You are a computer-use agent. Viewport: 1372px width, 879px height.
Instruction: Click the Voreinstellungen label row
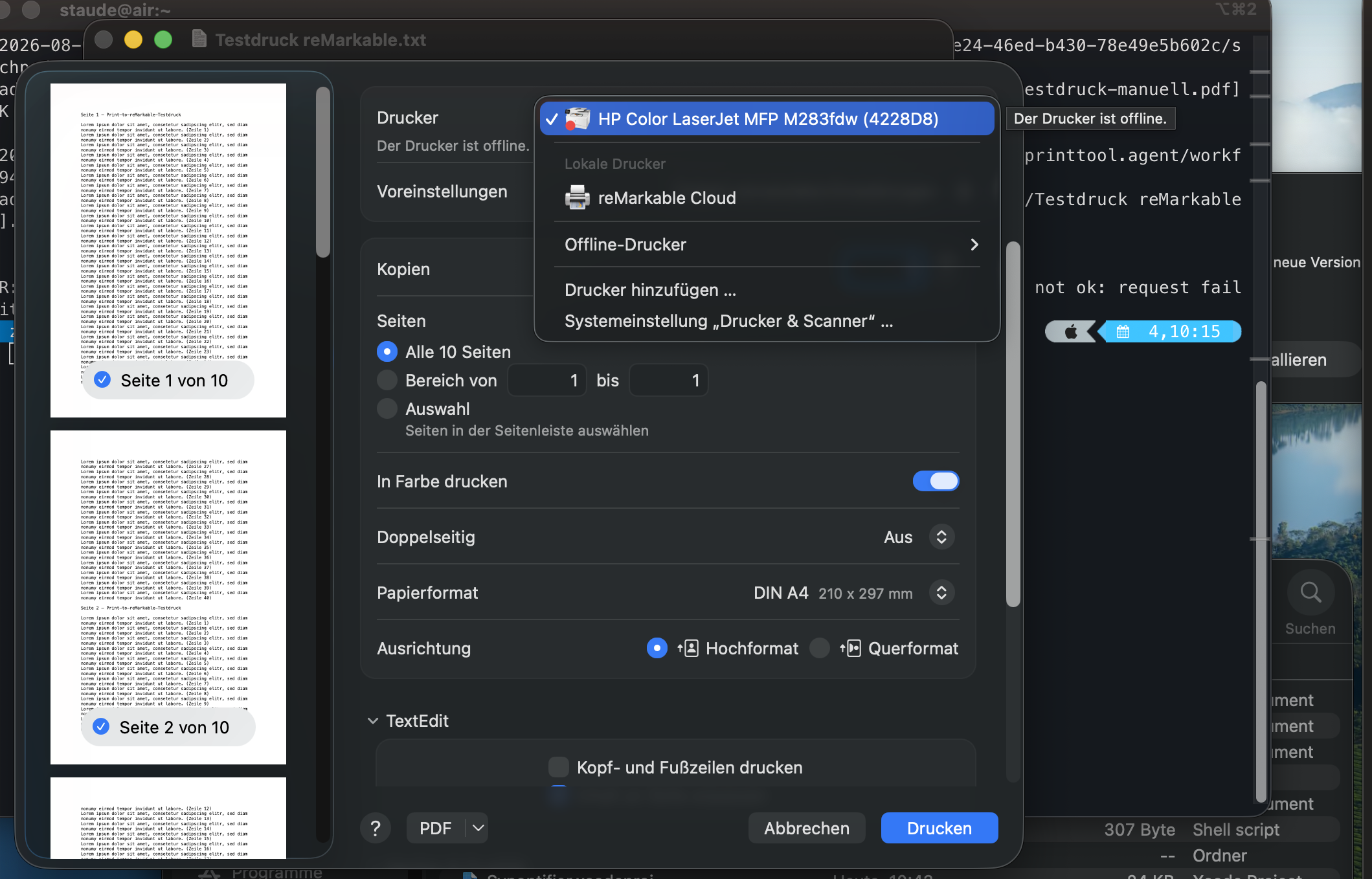tap(442, 192)
